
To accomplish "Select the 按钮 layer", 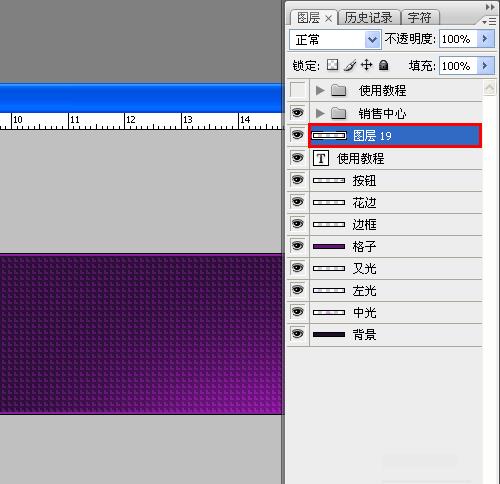I will point(396,180).
